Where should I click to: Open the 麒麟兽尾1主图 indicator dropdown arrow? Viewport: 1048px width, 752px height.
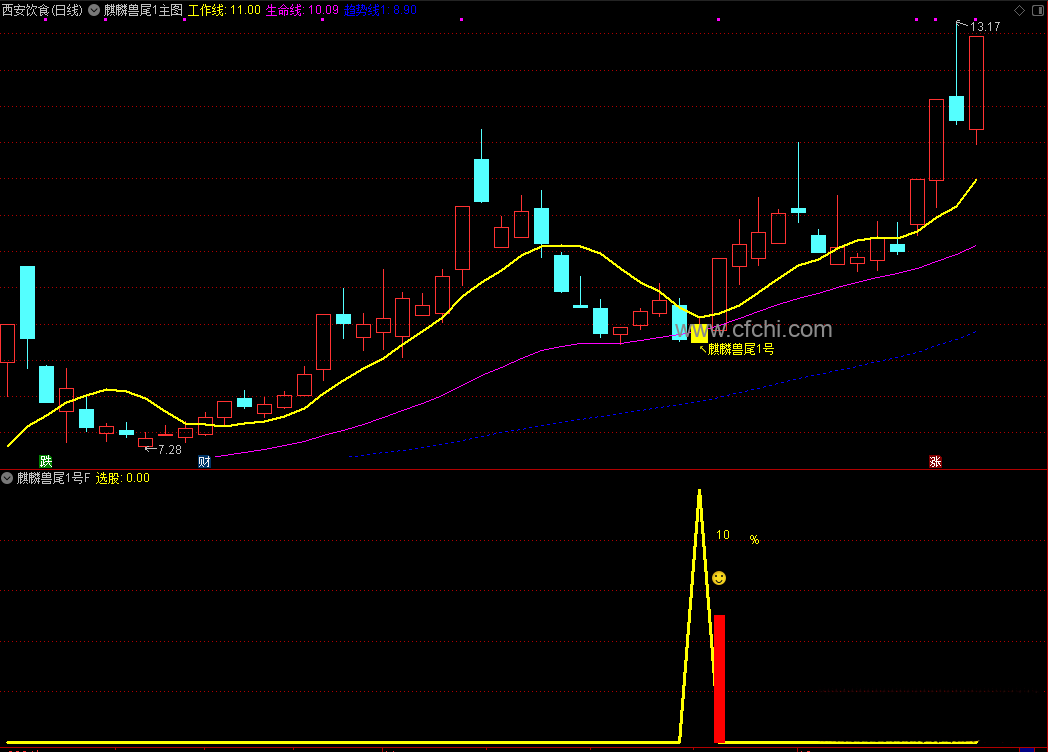tap(94, 10)
